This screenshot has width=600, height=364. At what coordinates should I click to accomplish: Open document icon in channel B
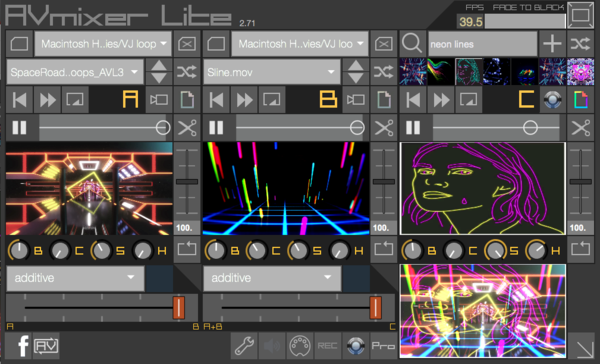tap(384, 100)
